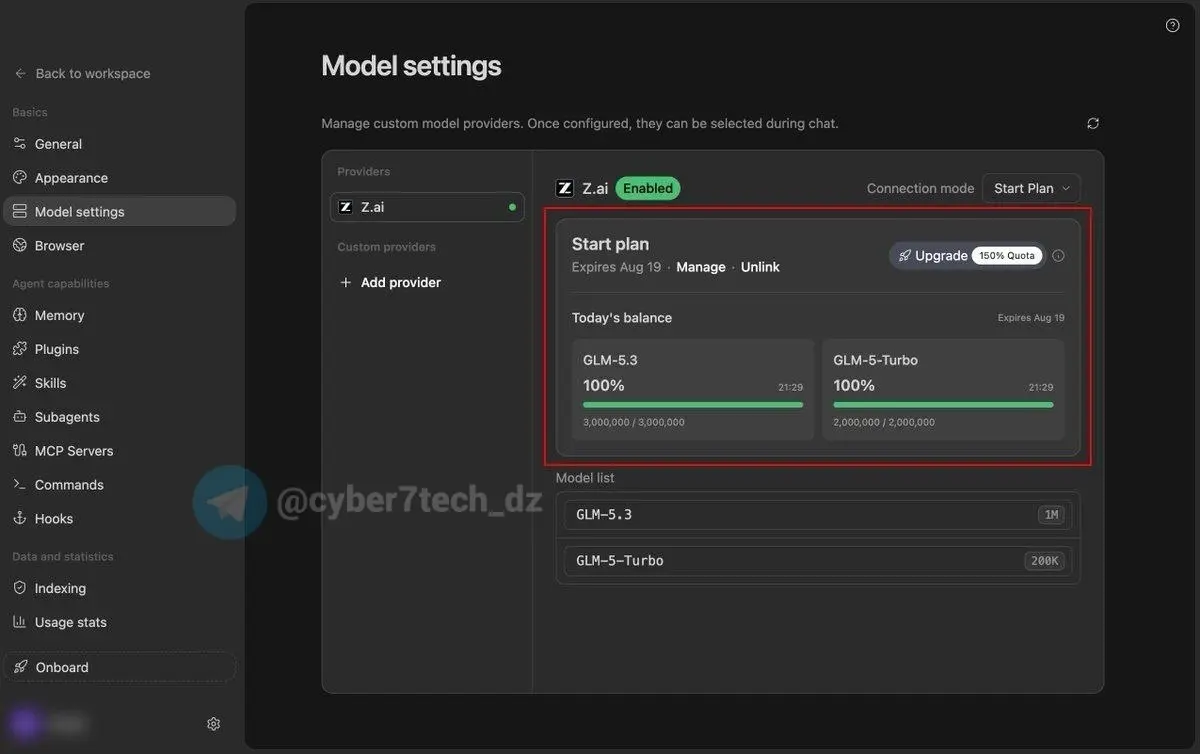Click the user avatar at sidebar bottom
1200x754 pixels.
pos(26,724)
